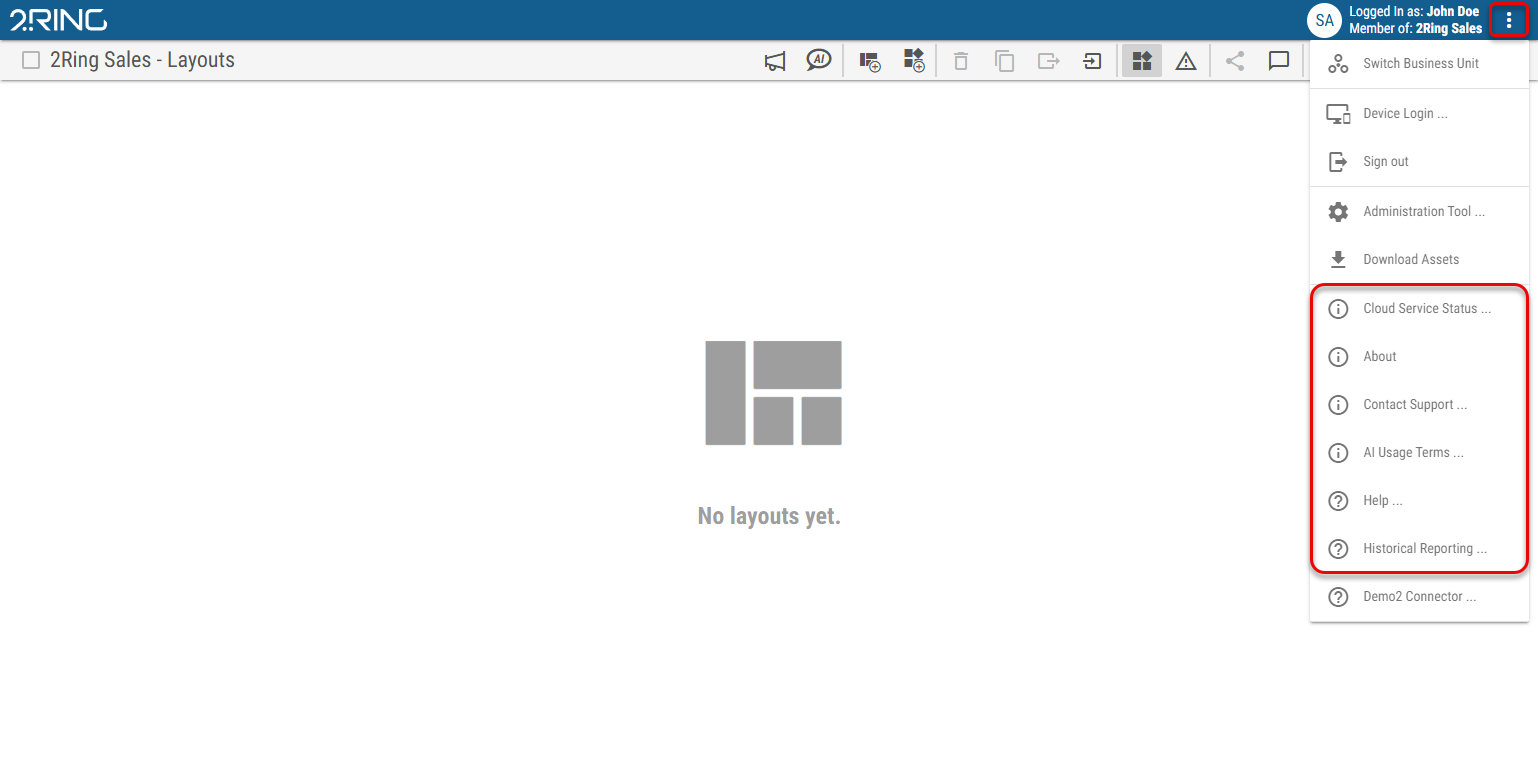Select the checkbox beside 2Ring Sales - Layouts
The image size is (1538, 773).
point(30,60)
